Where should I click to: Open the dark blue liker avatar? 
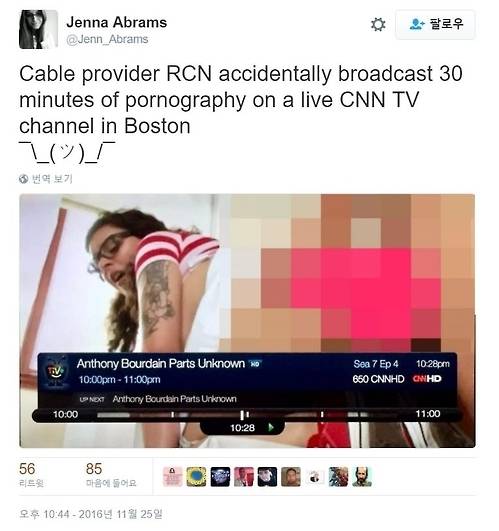220,477
